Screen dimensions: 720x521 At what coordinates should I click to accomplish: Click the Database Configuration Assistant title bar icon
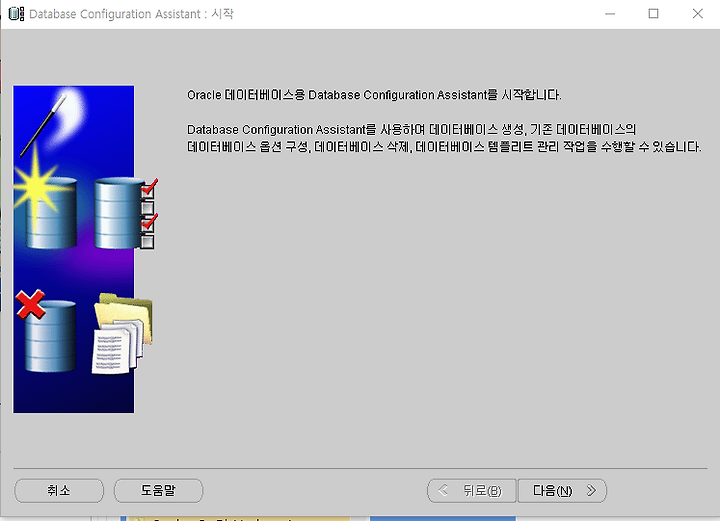coord(17,14)
